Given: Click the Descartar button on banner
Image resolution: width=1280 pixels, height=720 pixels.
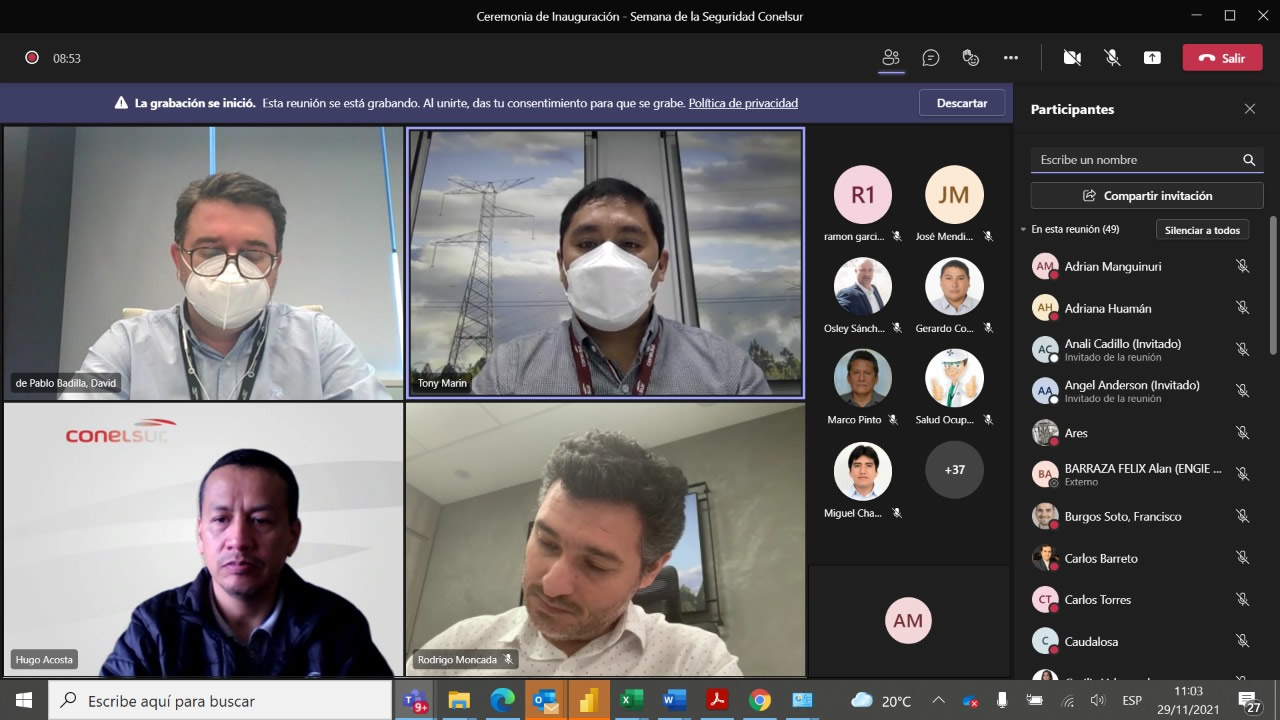Looking at the screenshot, I should pyautogui.click(x=961, y=103).
